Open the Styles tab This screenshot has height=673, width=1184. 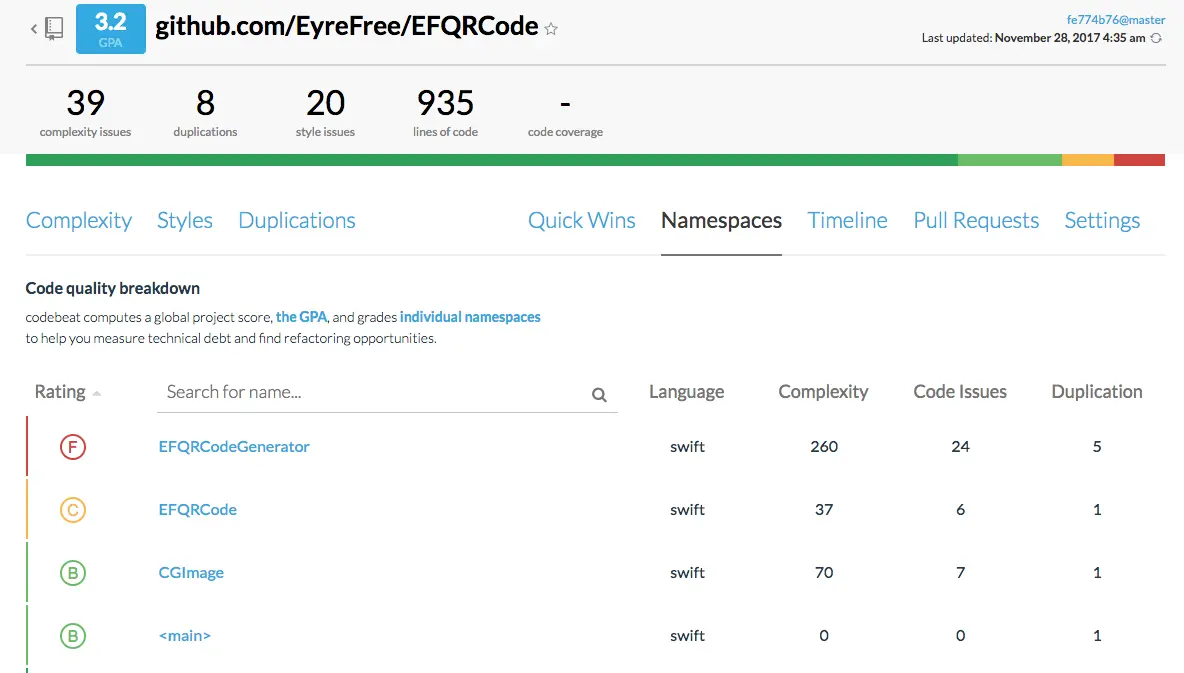tap(185, 221)
